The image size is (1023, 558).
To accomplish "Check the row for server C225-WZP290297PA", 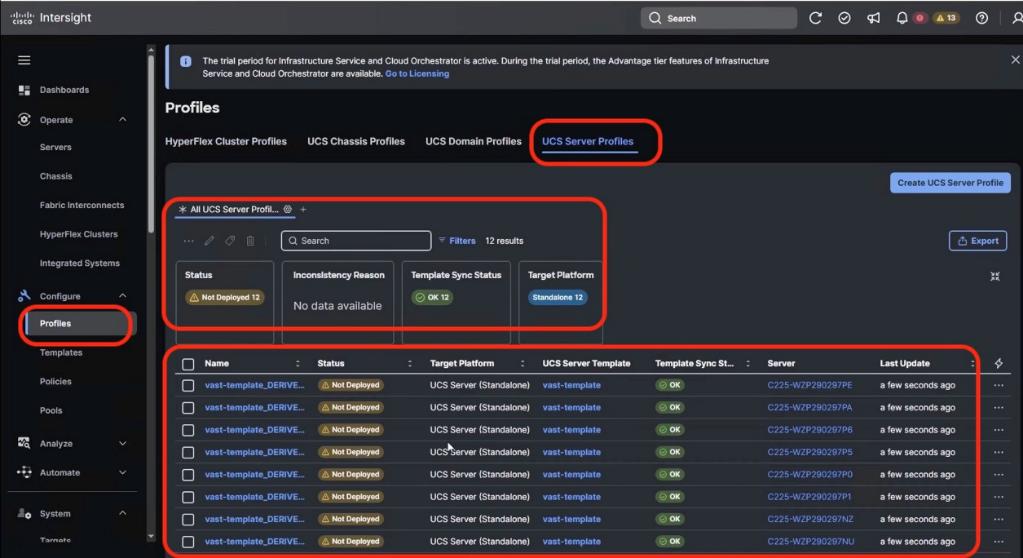I will [x=188, y=408].
